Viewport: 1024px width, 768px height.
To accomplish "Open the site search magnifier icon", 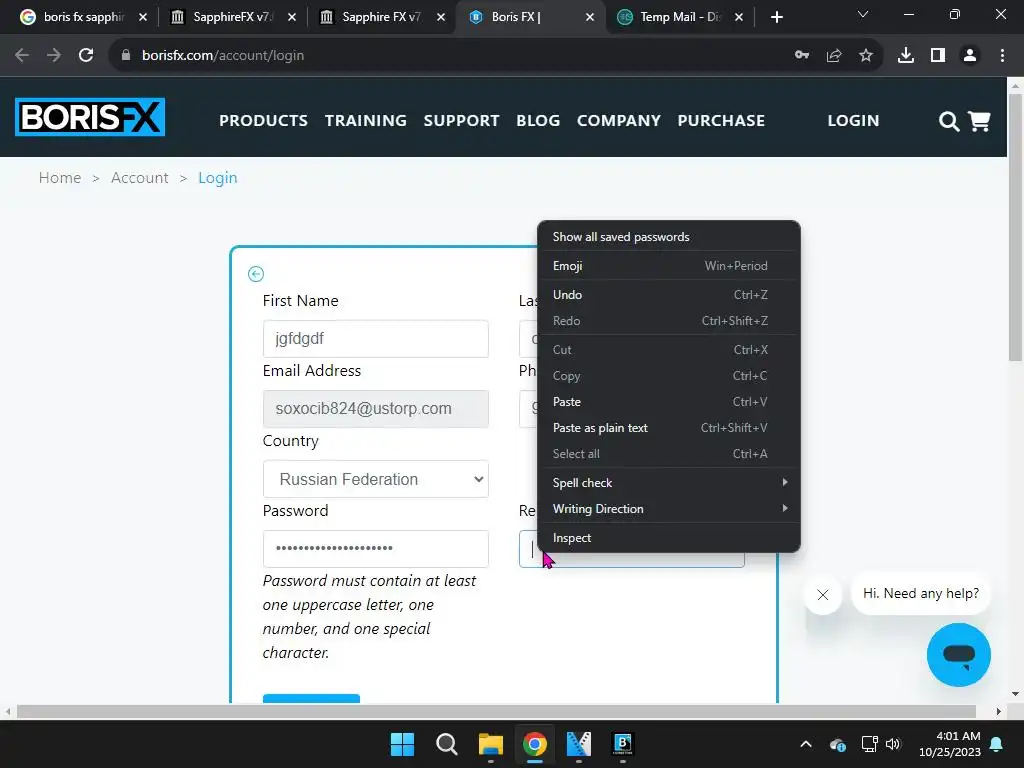I will [x=949, y=121].
